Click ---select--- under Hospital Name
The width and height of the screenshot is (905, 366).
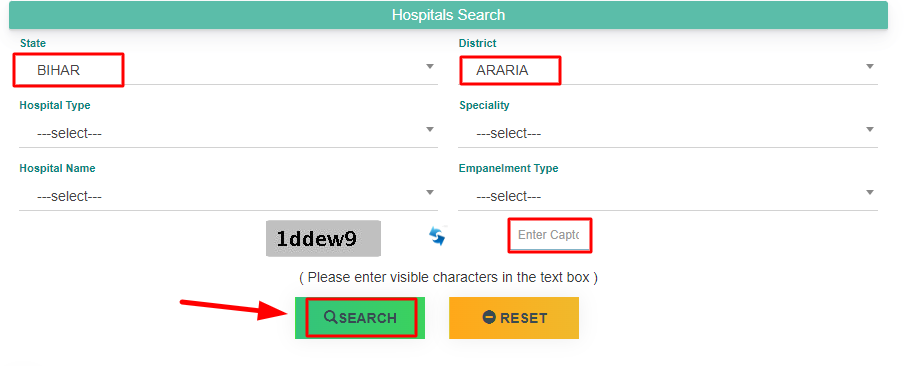(69, 196)
